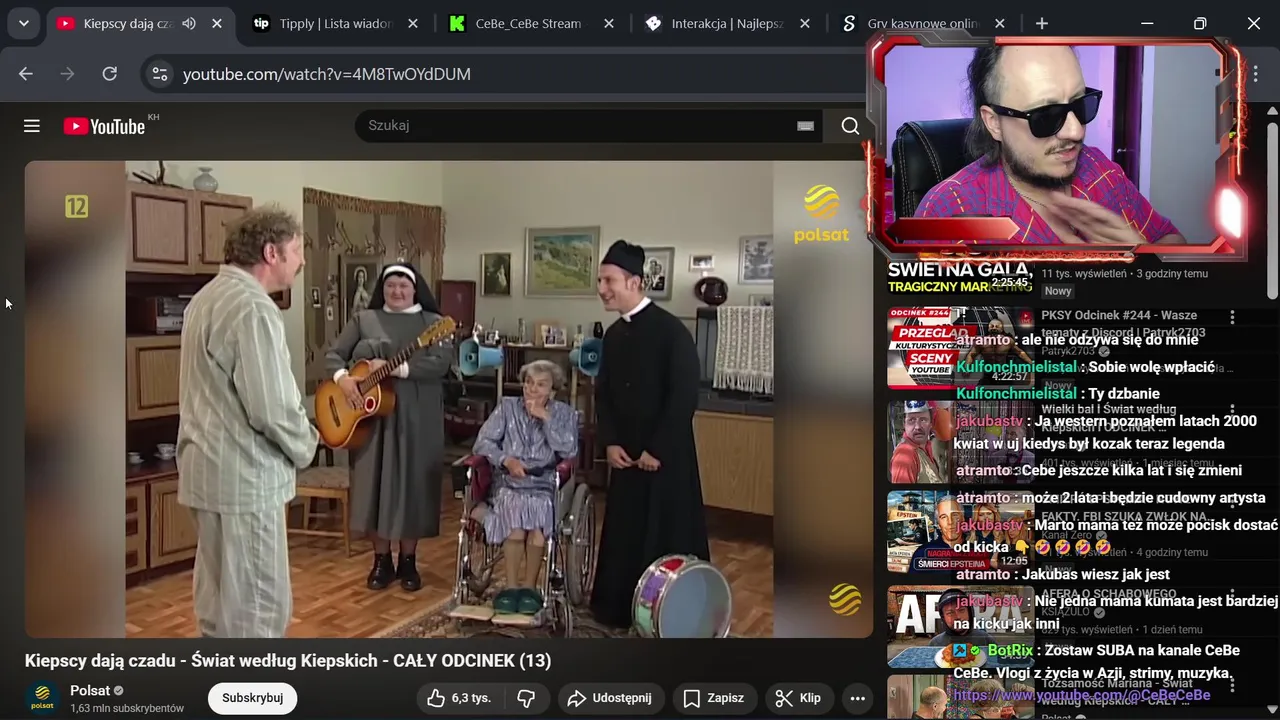Close the Kiepscy dają czadu tab

coord(217,23)
